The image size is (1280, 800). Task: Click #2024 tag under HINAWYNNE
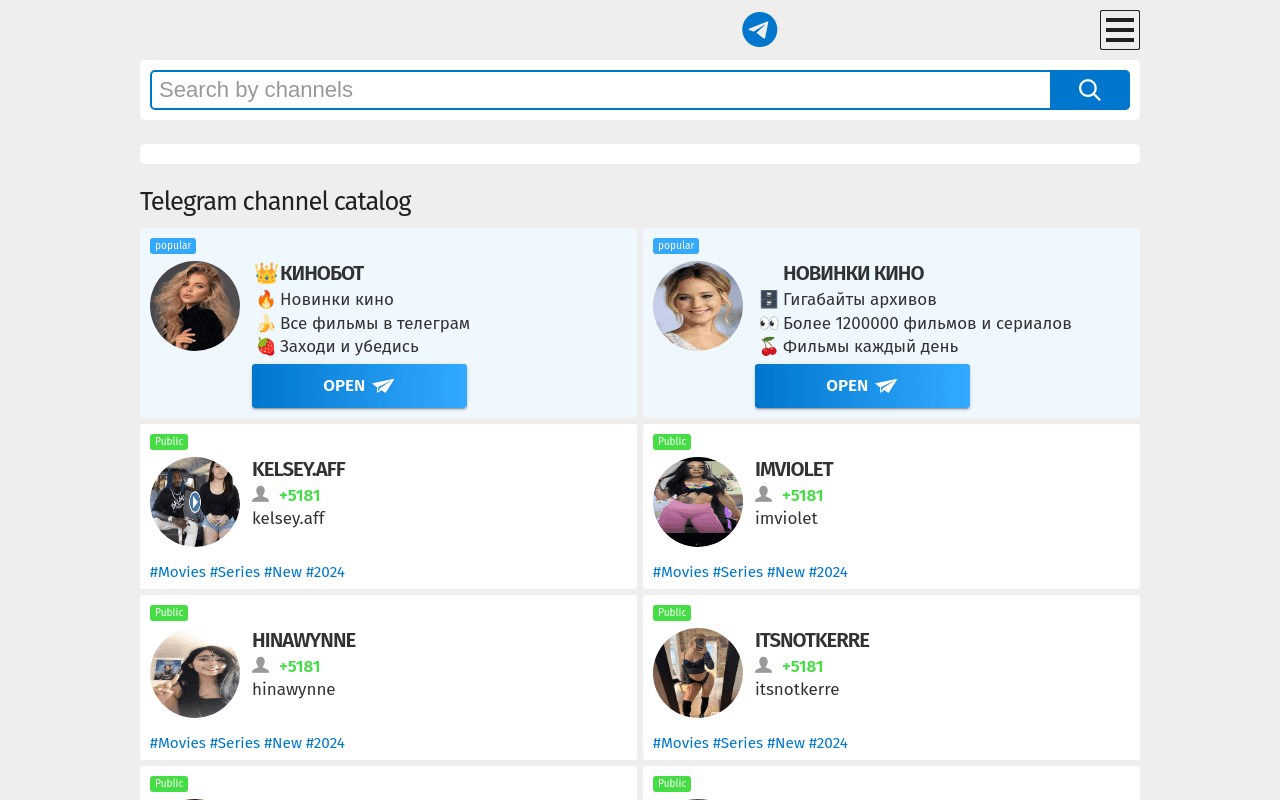click(325, 743)
